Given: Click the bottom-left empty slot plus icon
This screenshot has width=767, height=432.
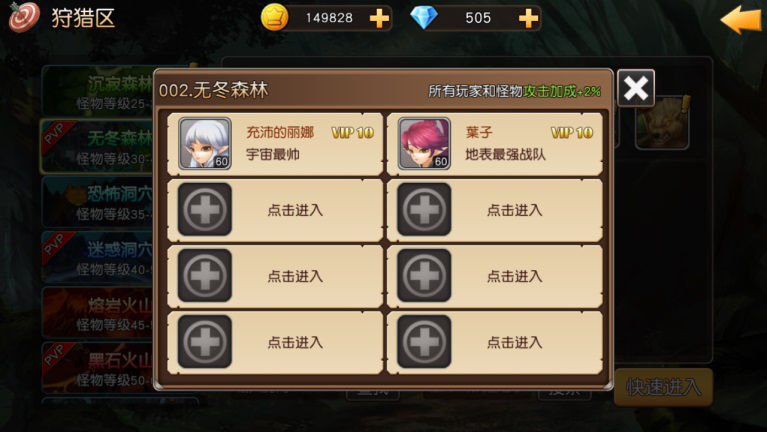Looking at the screenshot, I should (x=204, y=341).
